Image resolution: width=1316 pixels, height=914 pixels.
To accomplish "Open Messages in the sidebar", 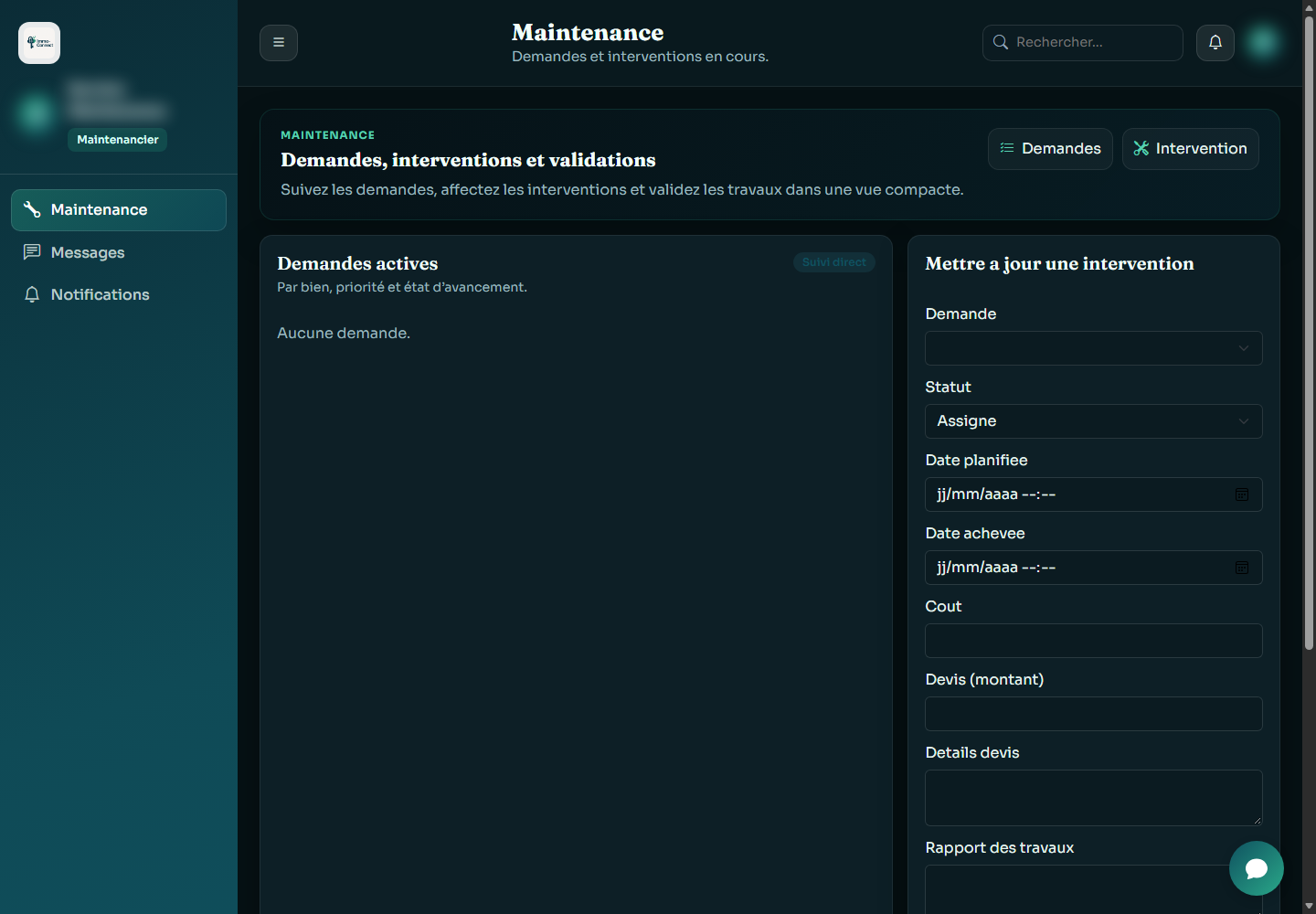I will pos(119,252).
